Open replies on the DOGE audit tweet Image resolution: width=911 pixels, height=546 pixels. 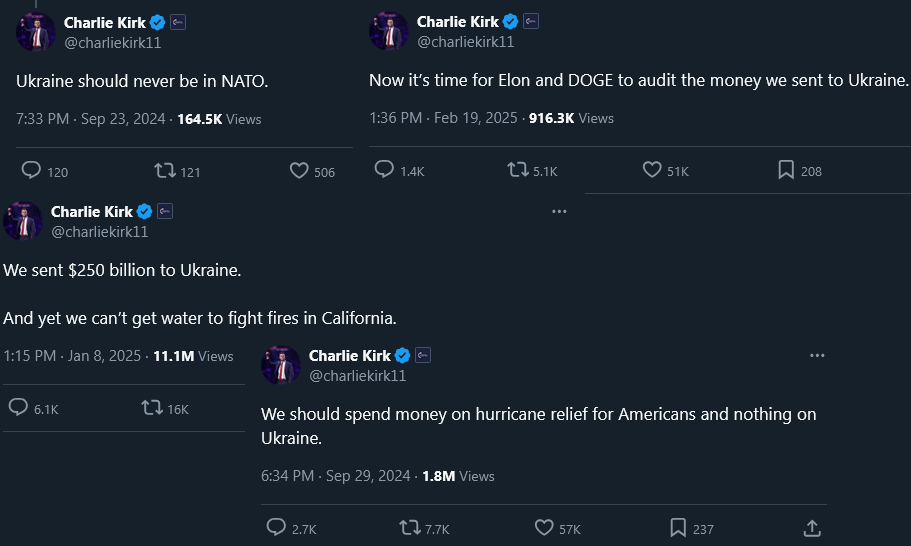pos(384,170)
